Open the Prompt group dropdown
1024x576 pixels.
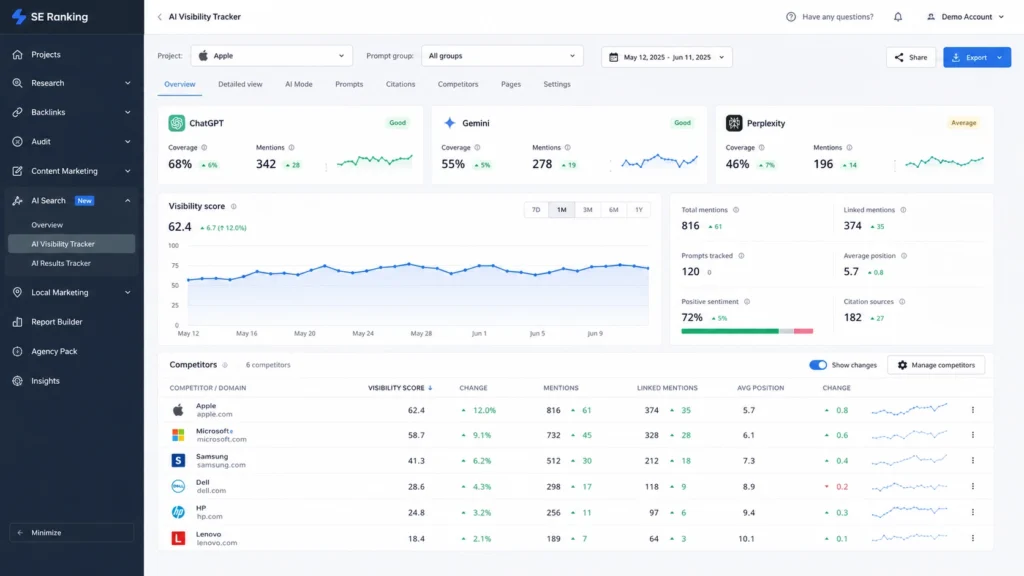[x=502, y=56]
